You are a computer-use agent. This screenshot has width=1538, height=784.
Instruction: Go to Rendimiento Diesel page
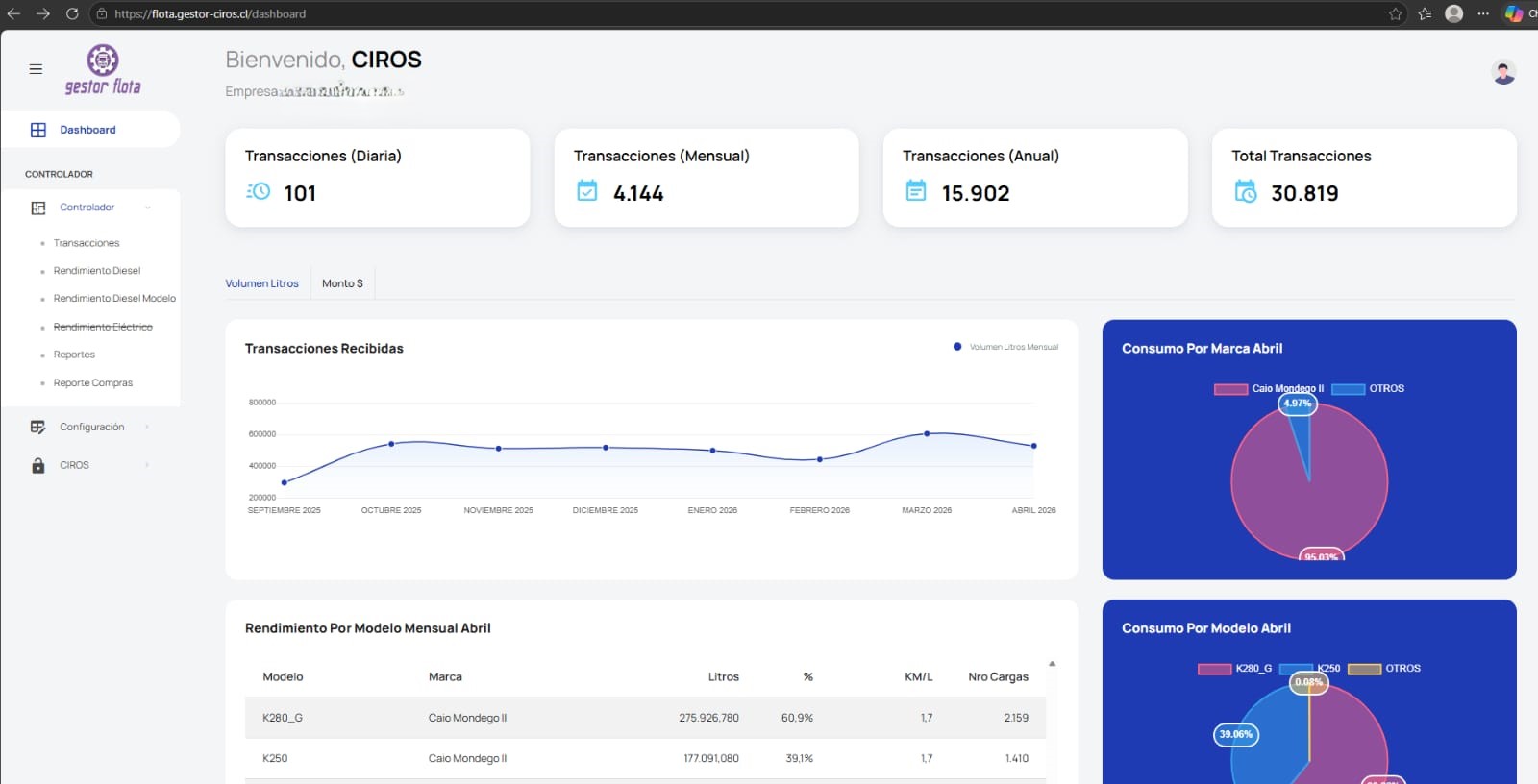click(x=97, y=271)
